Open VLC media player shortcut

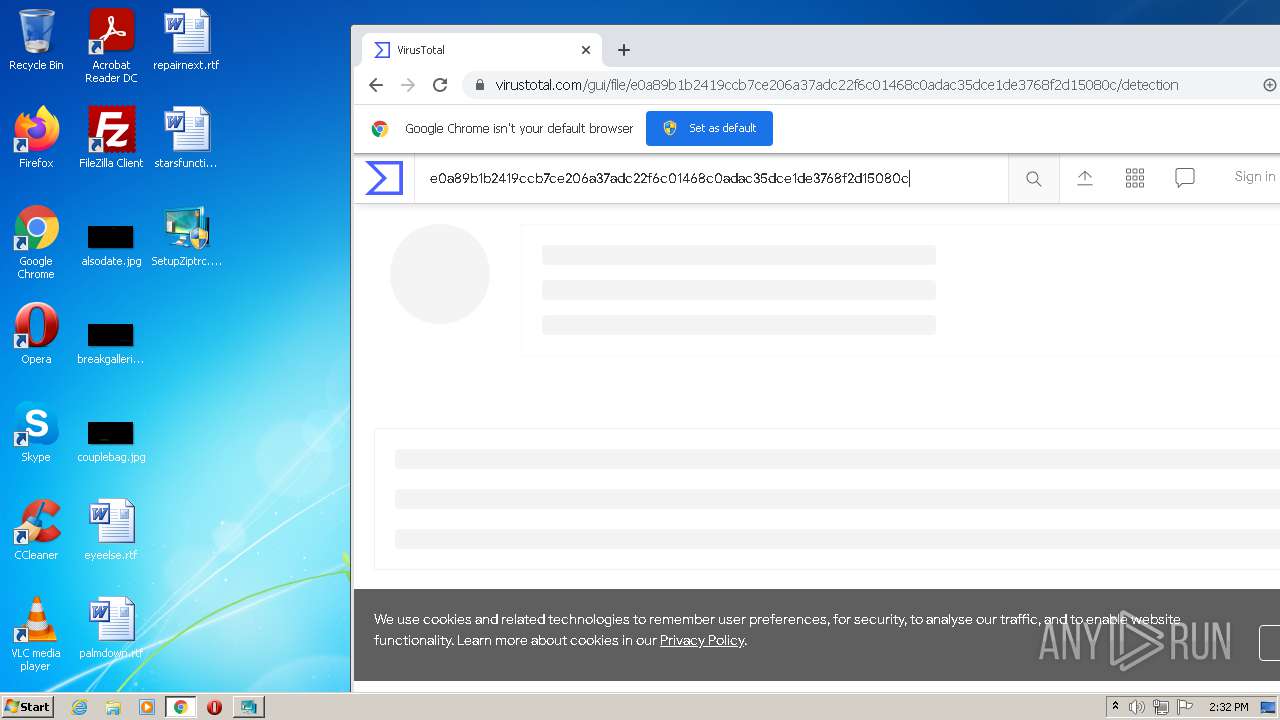pos(36,634)
